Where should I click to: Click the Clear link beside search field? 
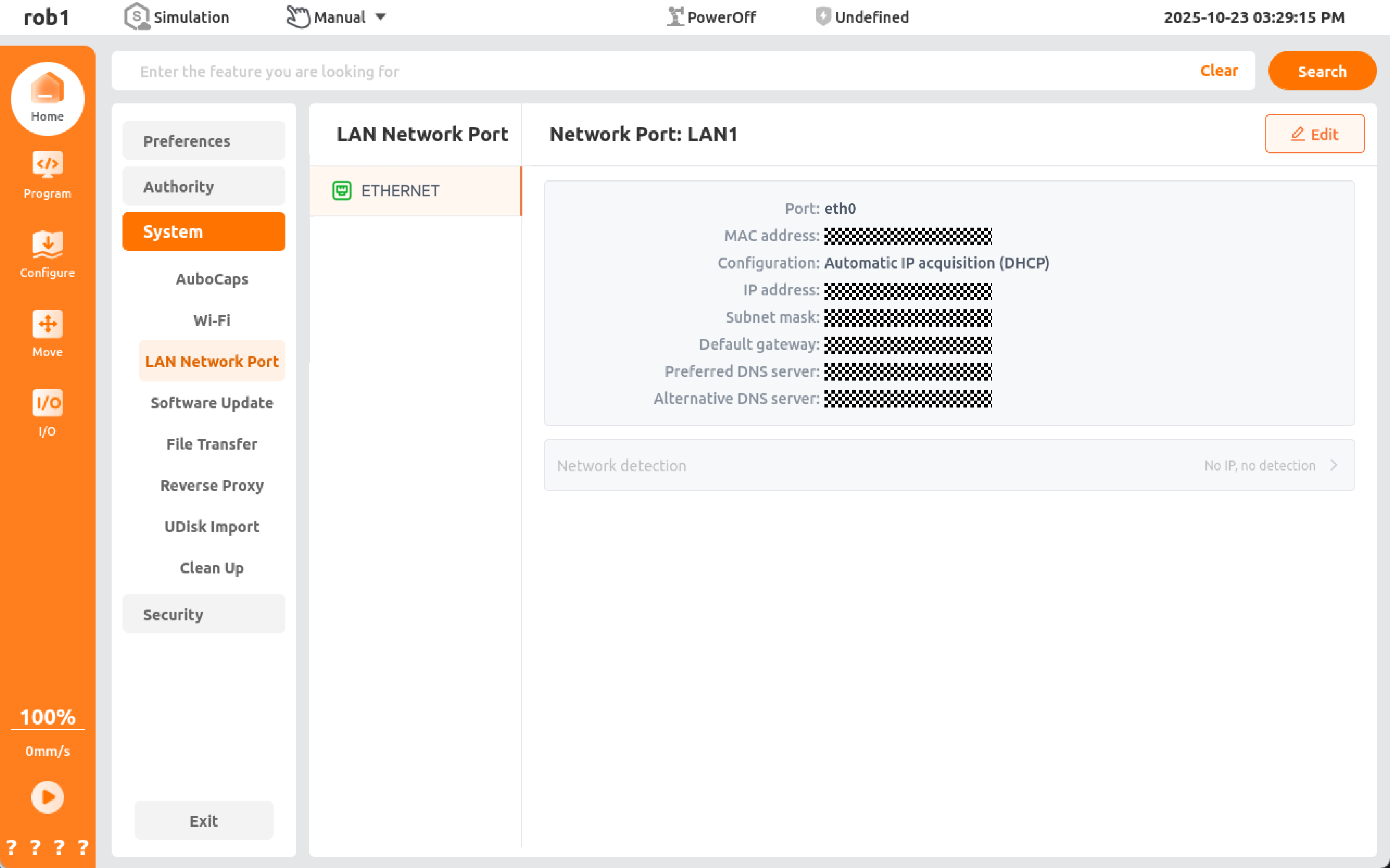(1219, 71)
